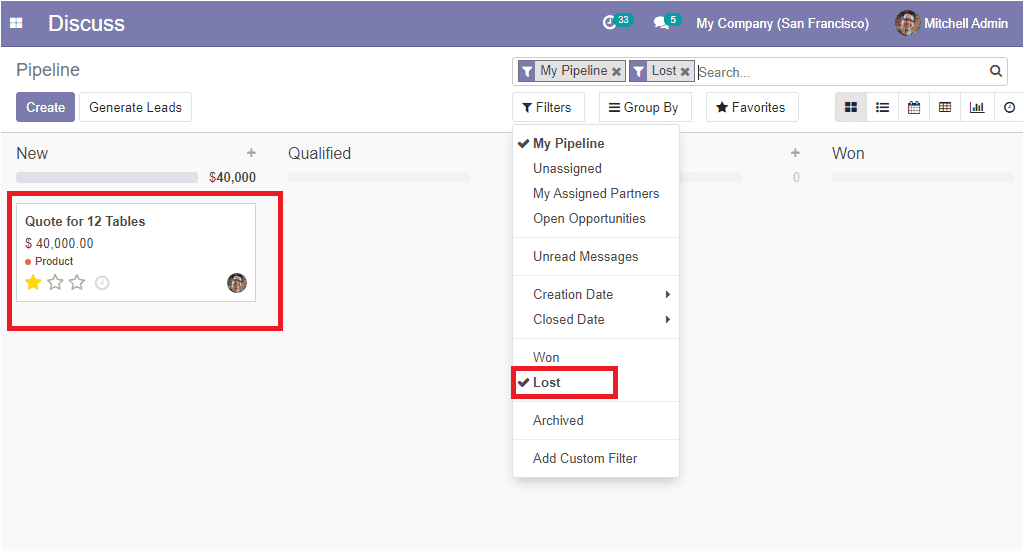Viewport: 1024px width, 552px height.
Task: Click the Qualified column header
Action: point(319,154)
